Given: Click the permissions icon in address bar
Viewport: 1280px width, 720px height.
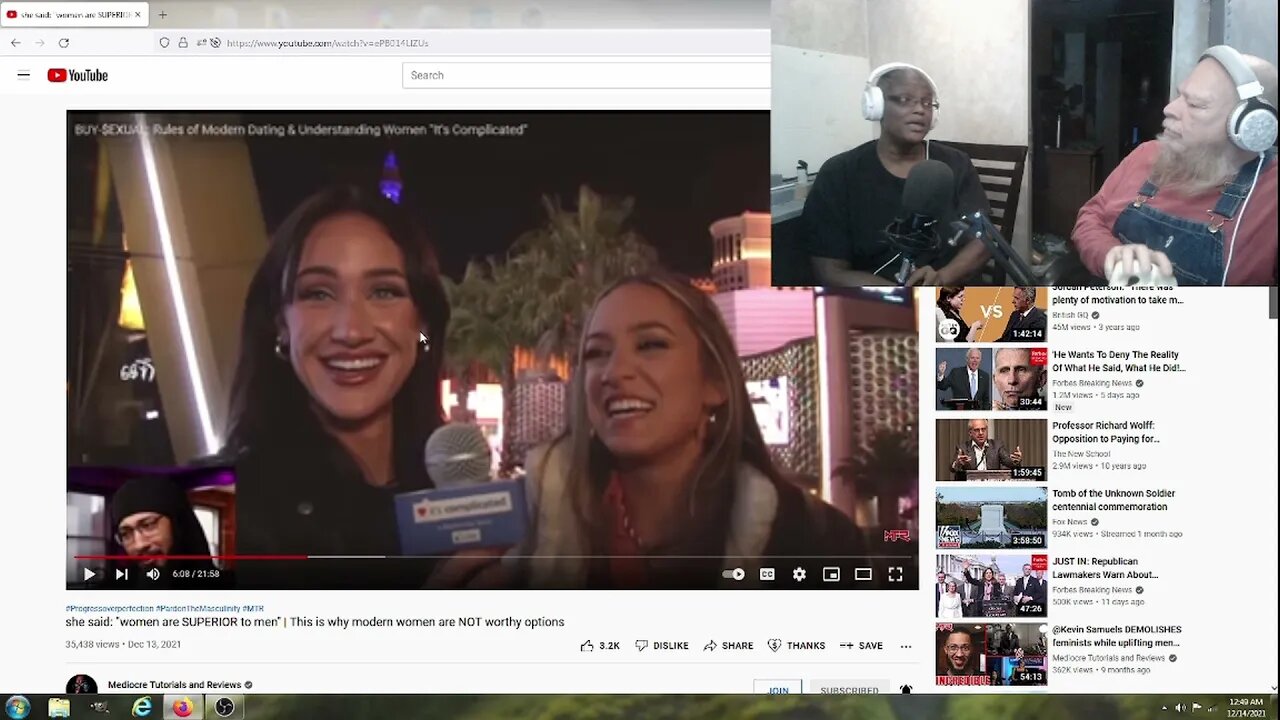Looking at the screenshot, I should coord(201,43).
